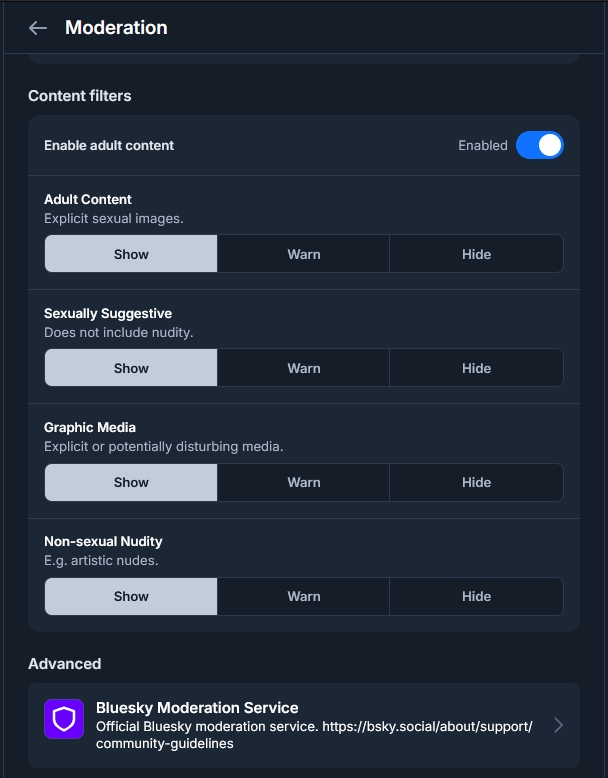This screenshot has height=778, width=608.
Task: Set Adult Content to Show
Action: click(x=131, y=254)
